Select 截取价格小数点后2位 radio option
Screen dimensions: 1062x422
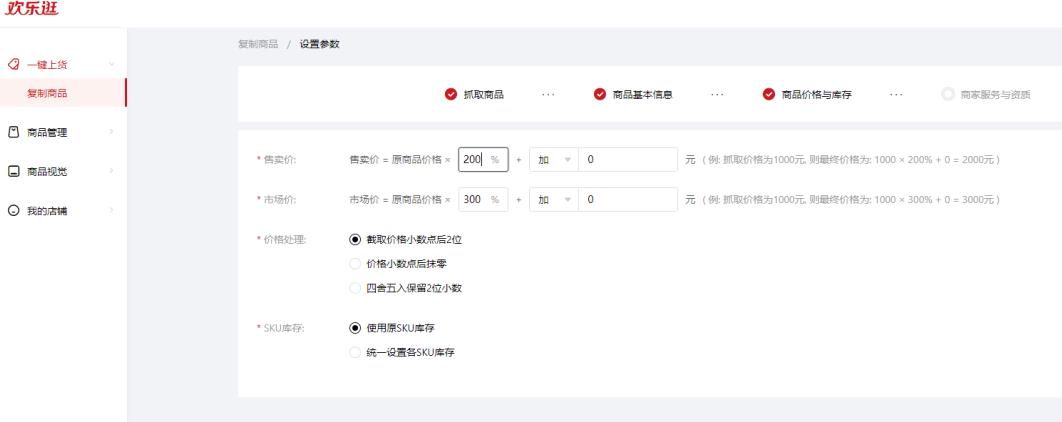pos(355,239)
